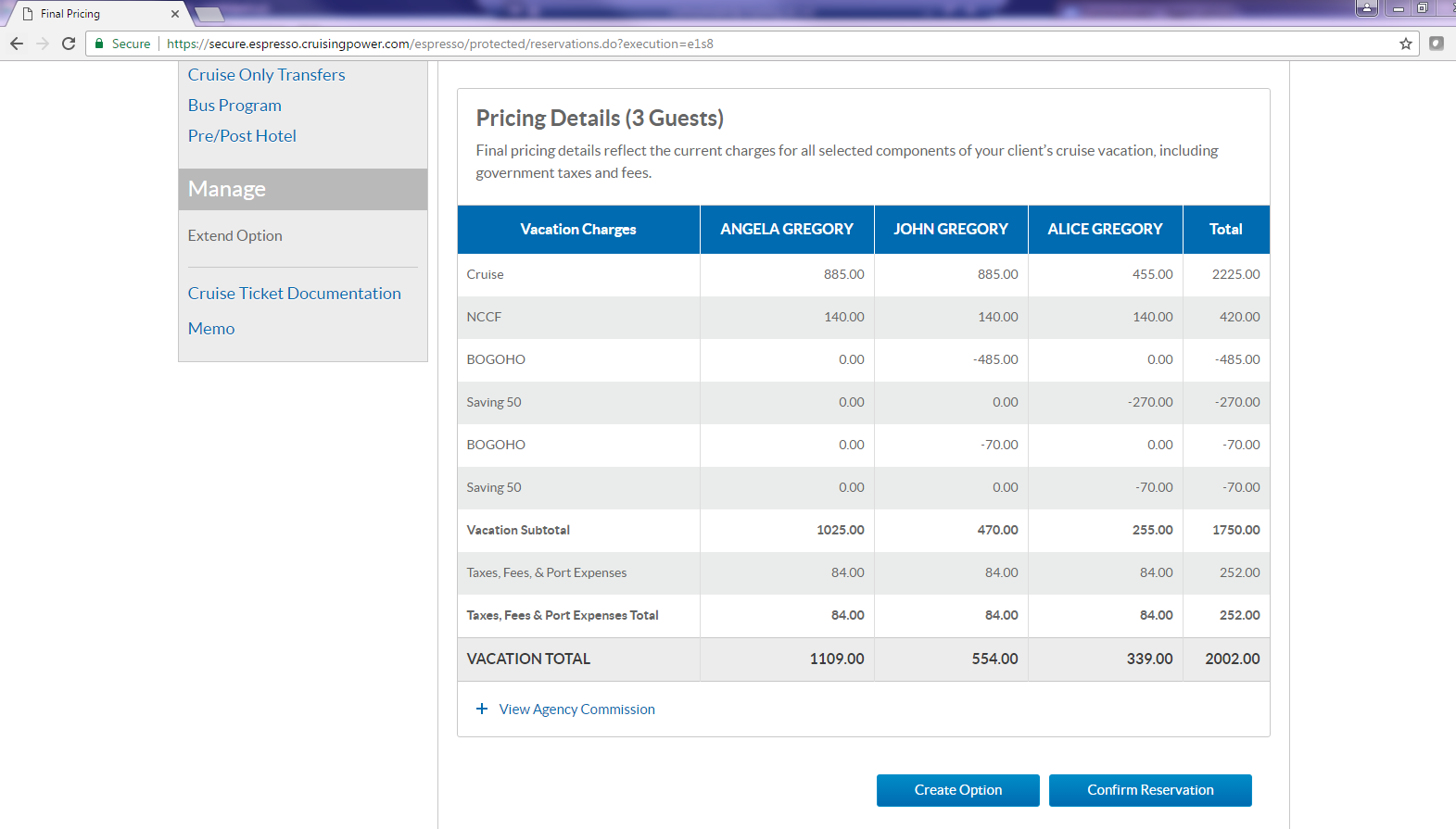Click the plus icon beside View Agency Commission
Screen dimensions: 1456x829
coord(482,709)
